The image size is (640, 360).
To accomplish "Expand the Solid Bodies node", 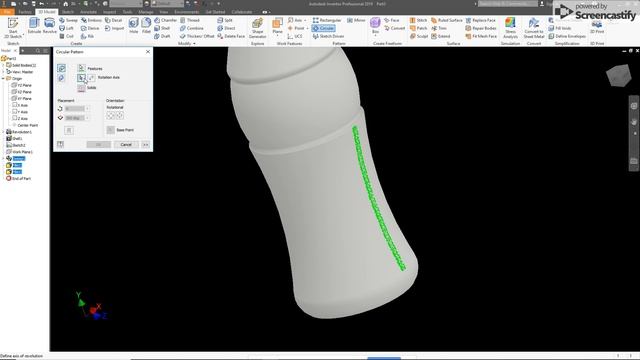I will click(3, 65).
